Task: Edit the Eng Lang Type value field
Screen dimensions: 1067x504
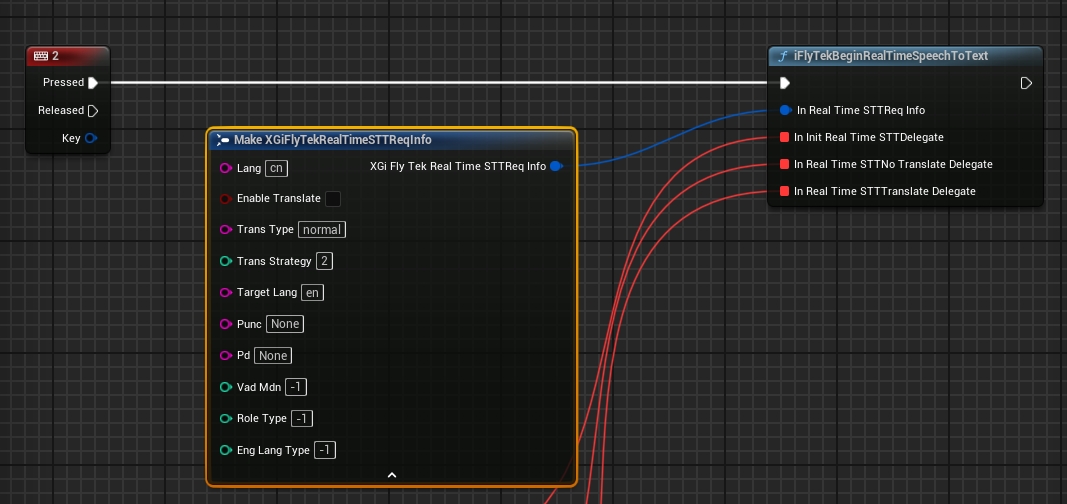Action: [325, 450]
